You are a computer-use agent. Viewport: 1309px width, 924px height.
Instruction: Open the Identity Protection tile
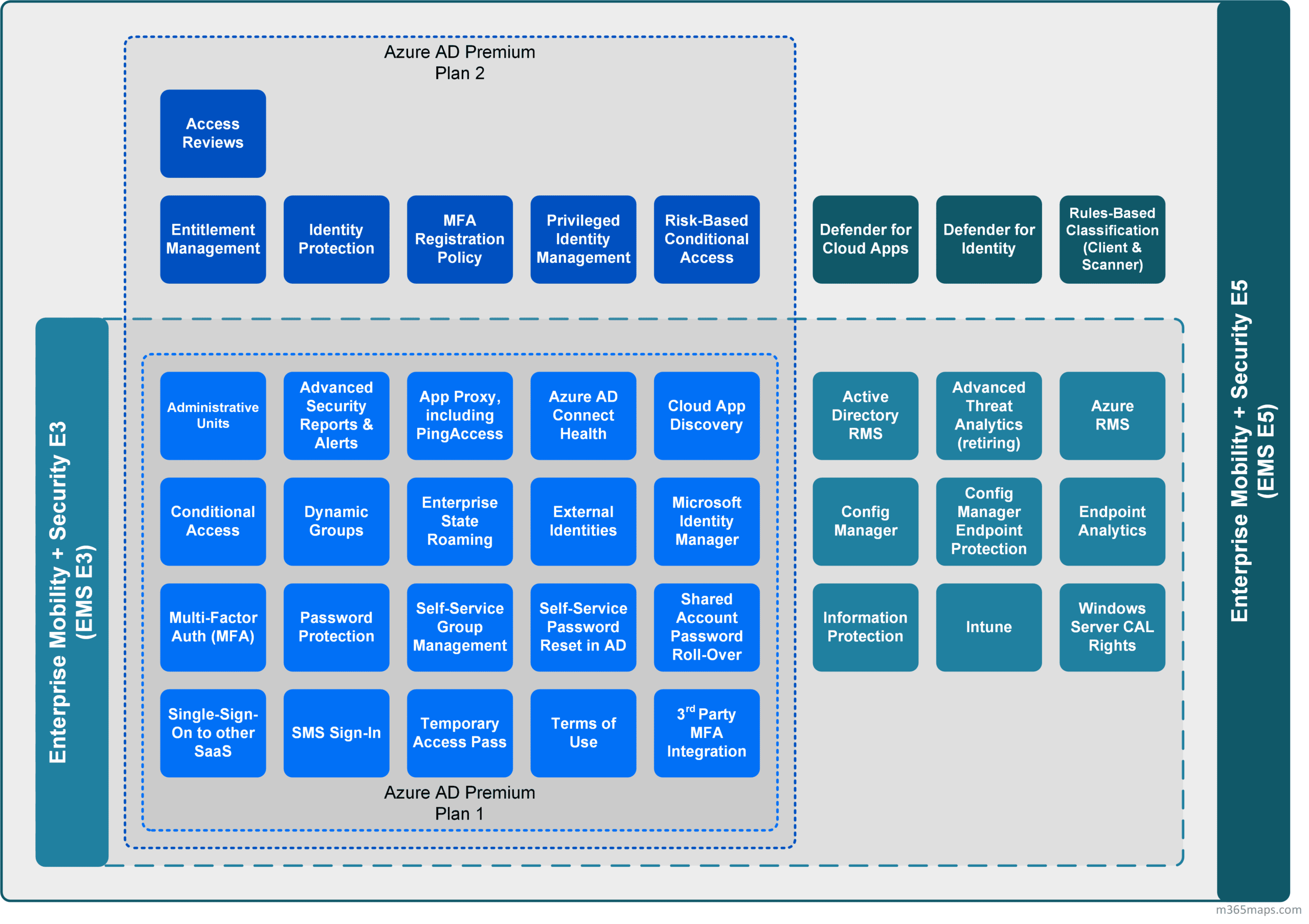click(336, 239)
